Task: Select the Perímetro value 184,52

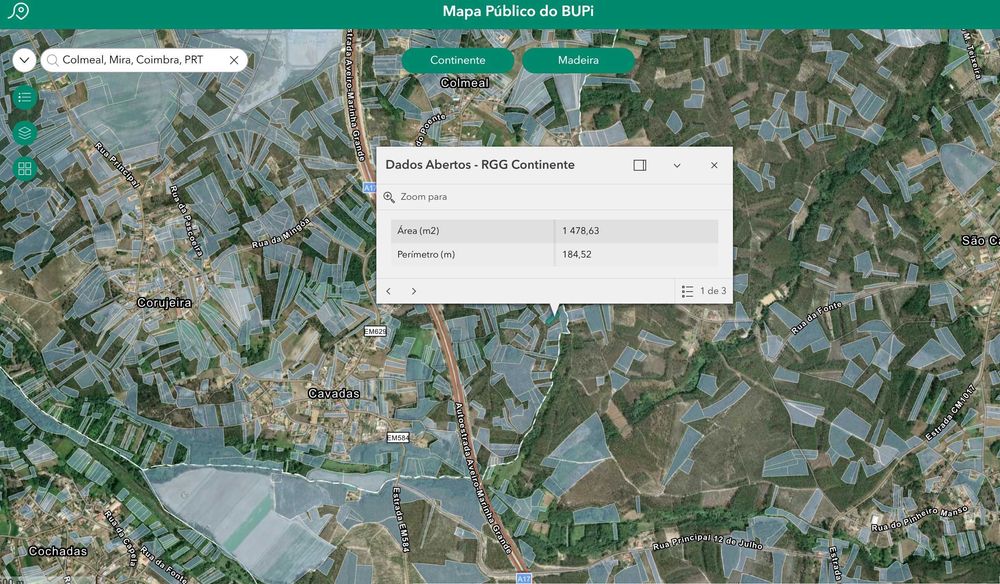Action: click(x=577, y=254)
